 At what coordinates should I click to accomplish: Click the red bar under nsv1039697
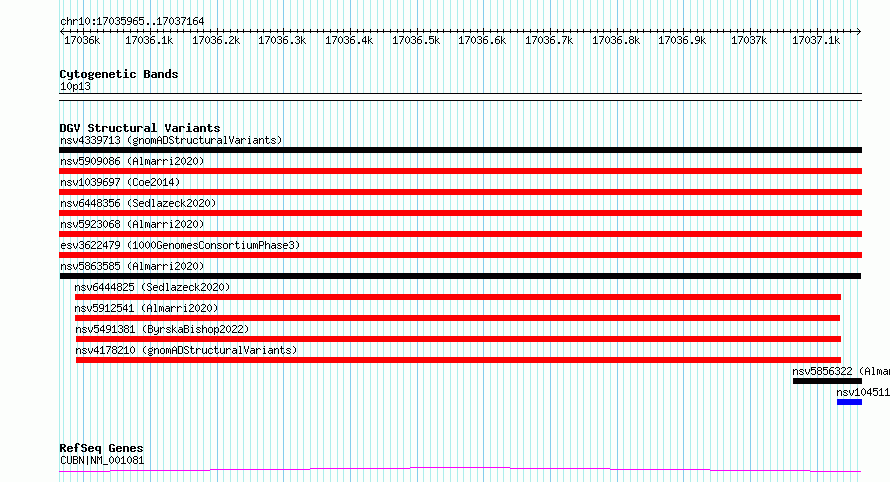[460, 192]
